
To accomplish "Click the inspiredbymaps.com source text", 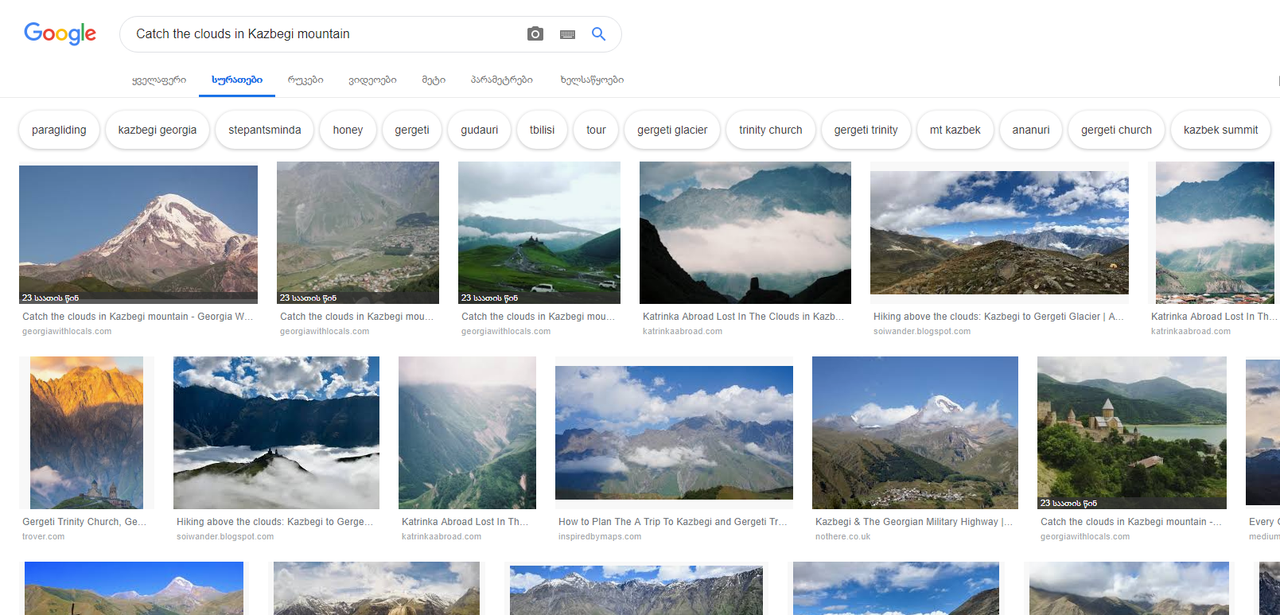I will (600, 537).
